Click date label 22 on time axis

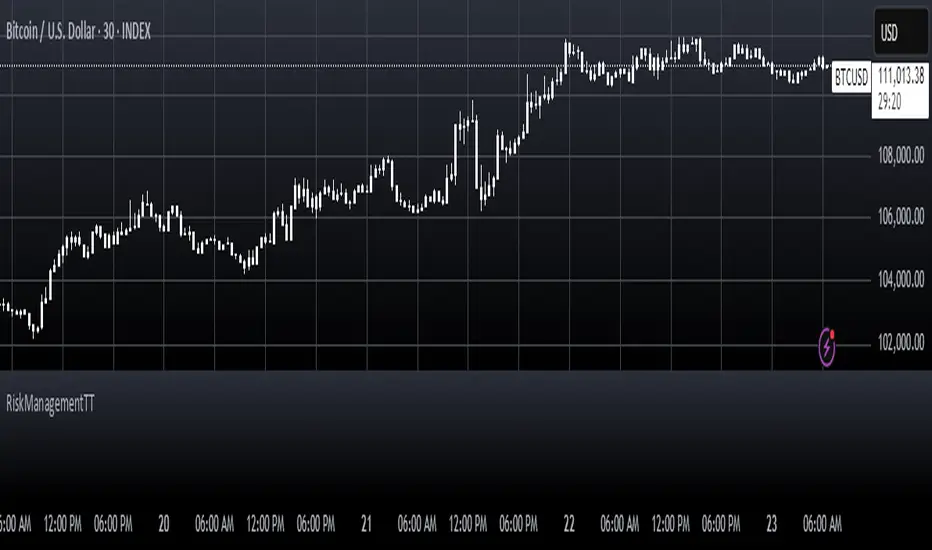coord(569,524)
